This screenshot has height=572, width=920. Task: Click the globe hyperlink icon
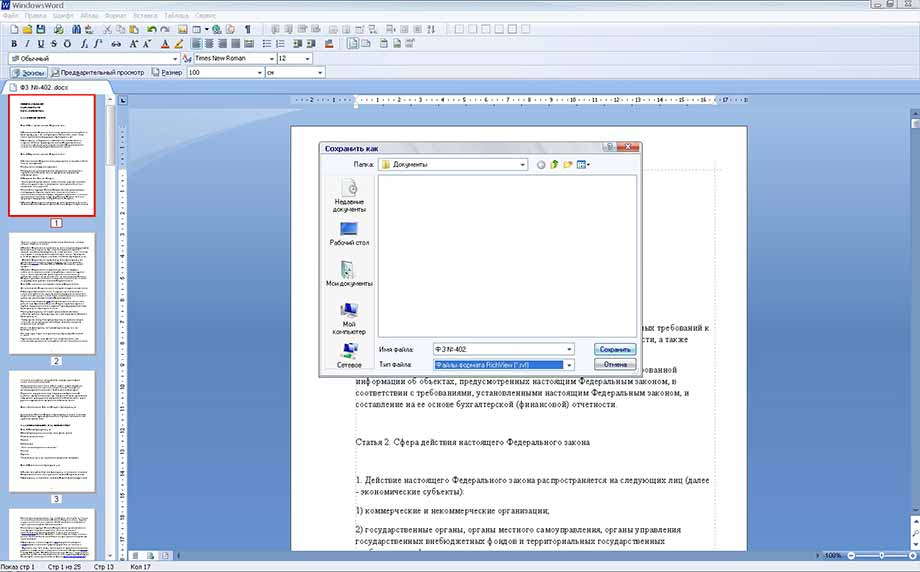tap(217, 29)
